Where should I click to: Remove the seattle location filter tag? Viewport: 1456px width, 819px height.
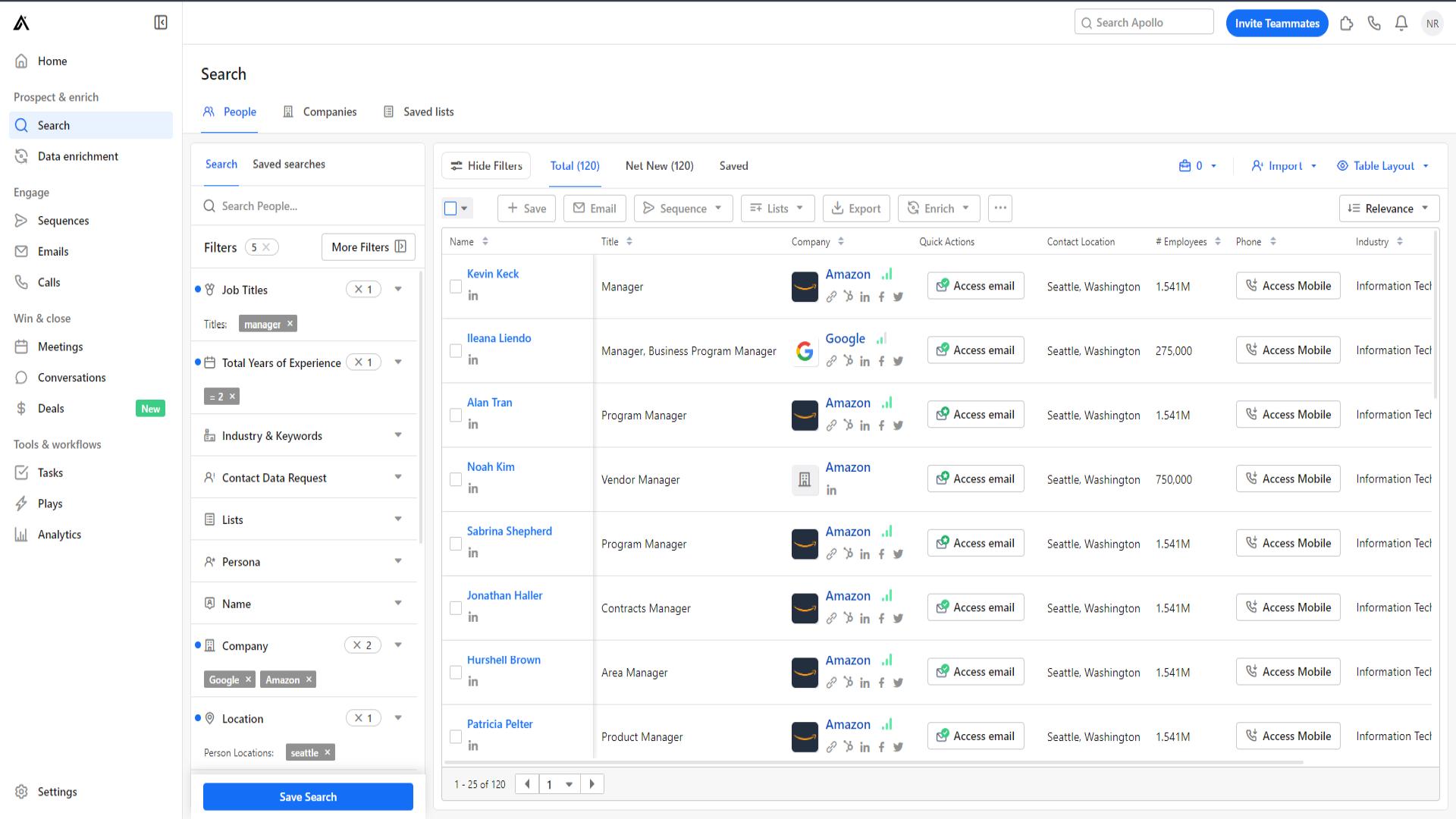pyautogui.click(x=328, y=752)
